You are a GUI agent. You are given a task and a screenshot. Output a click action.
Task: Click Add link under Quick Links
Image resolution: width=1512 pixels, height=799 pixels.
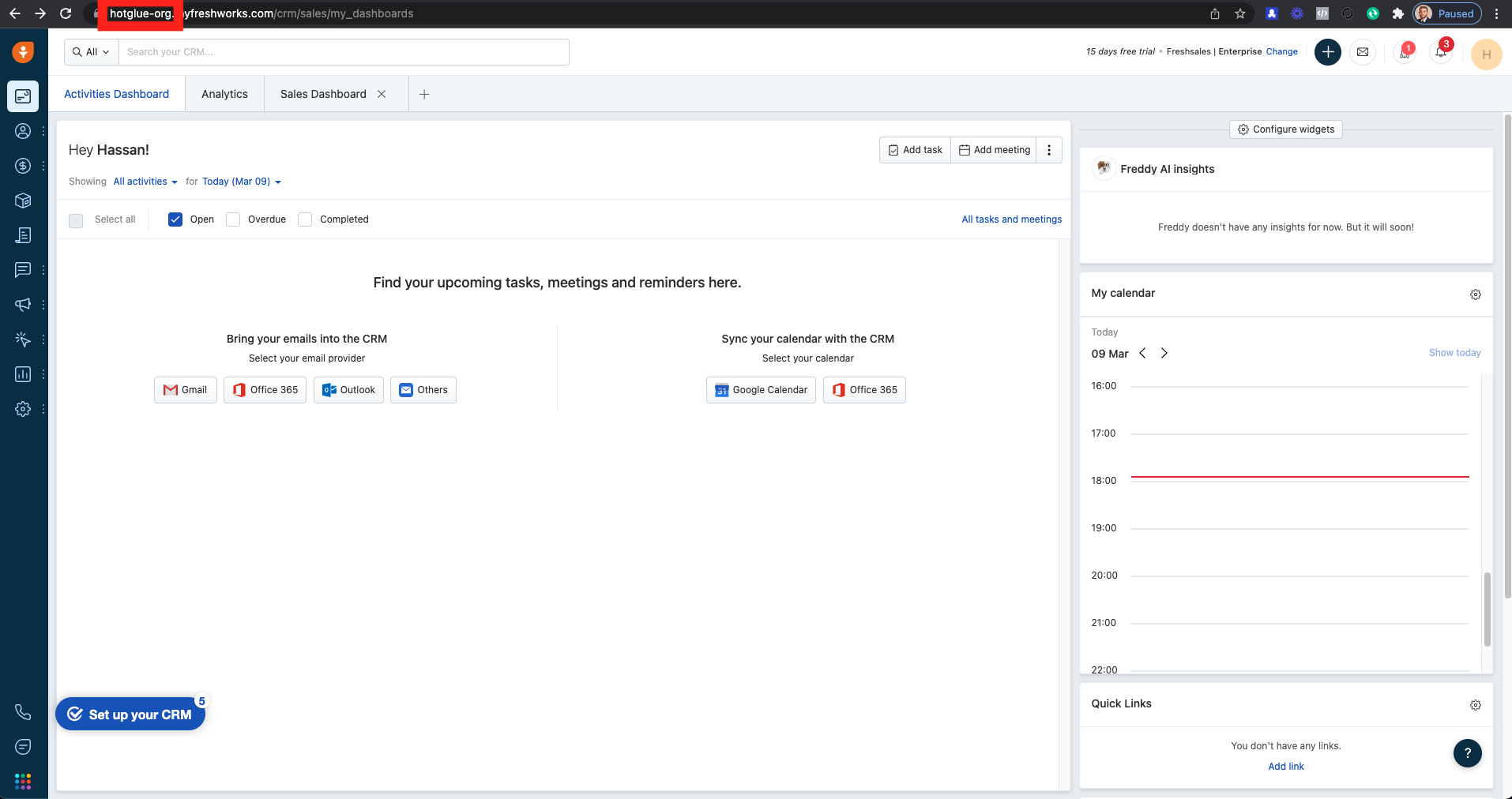[1286, 767]
